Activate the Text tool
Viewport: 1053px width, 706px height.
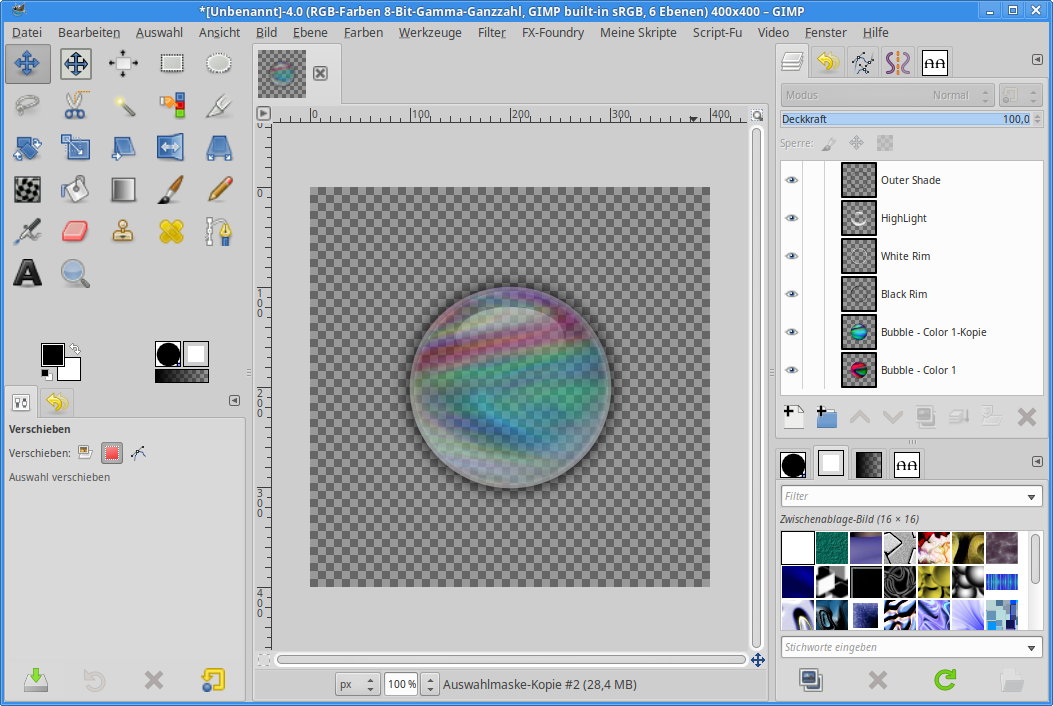27,272
